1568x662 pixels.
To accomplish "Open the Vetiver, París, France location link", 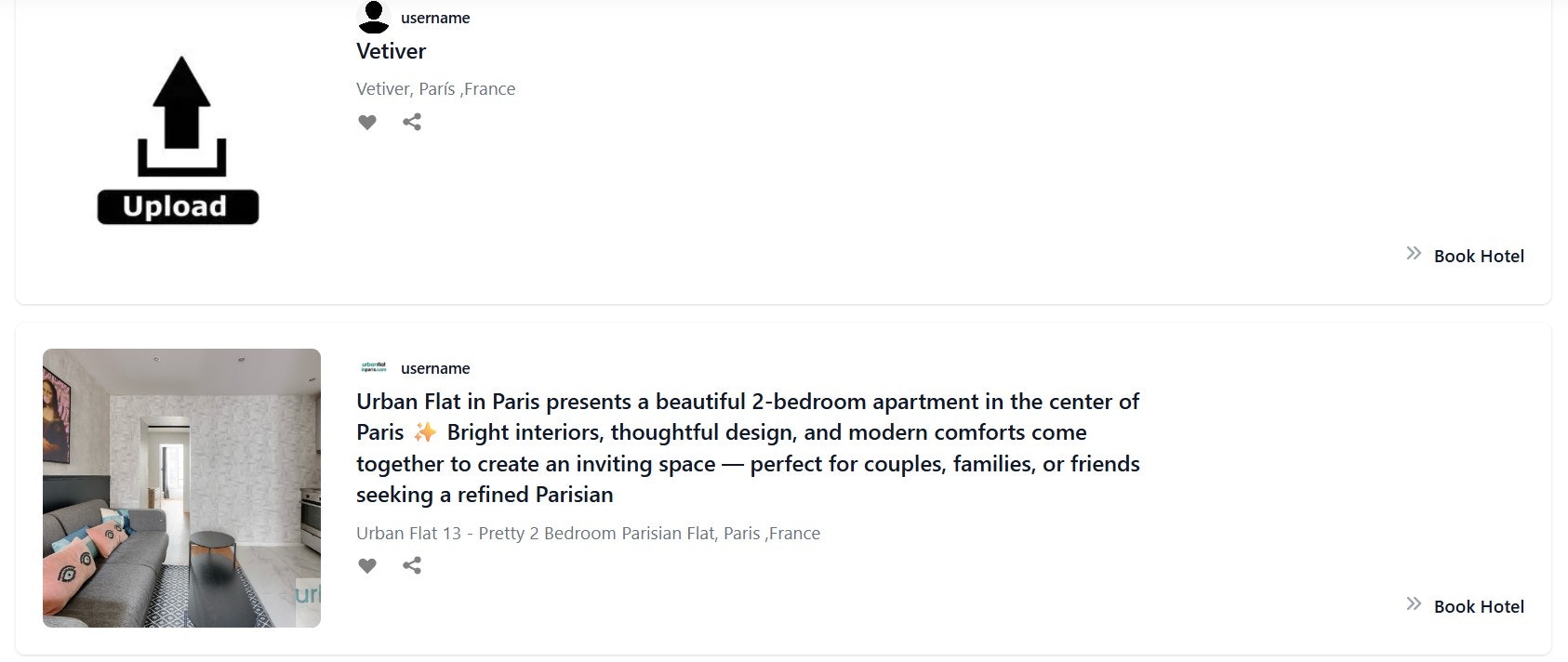I will [x=436, y=88].
